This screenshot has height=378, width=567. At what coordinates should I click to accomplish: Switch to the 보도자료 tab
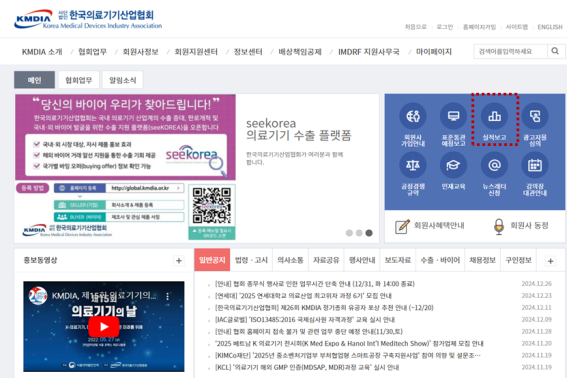(398, 260)
